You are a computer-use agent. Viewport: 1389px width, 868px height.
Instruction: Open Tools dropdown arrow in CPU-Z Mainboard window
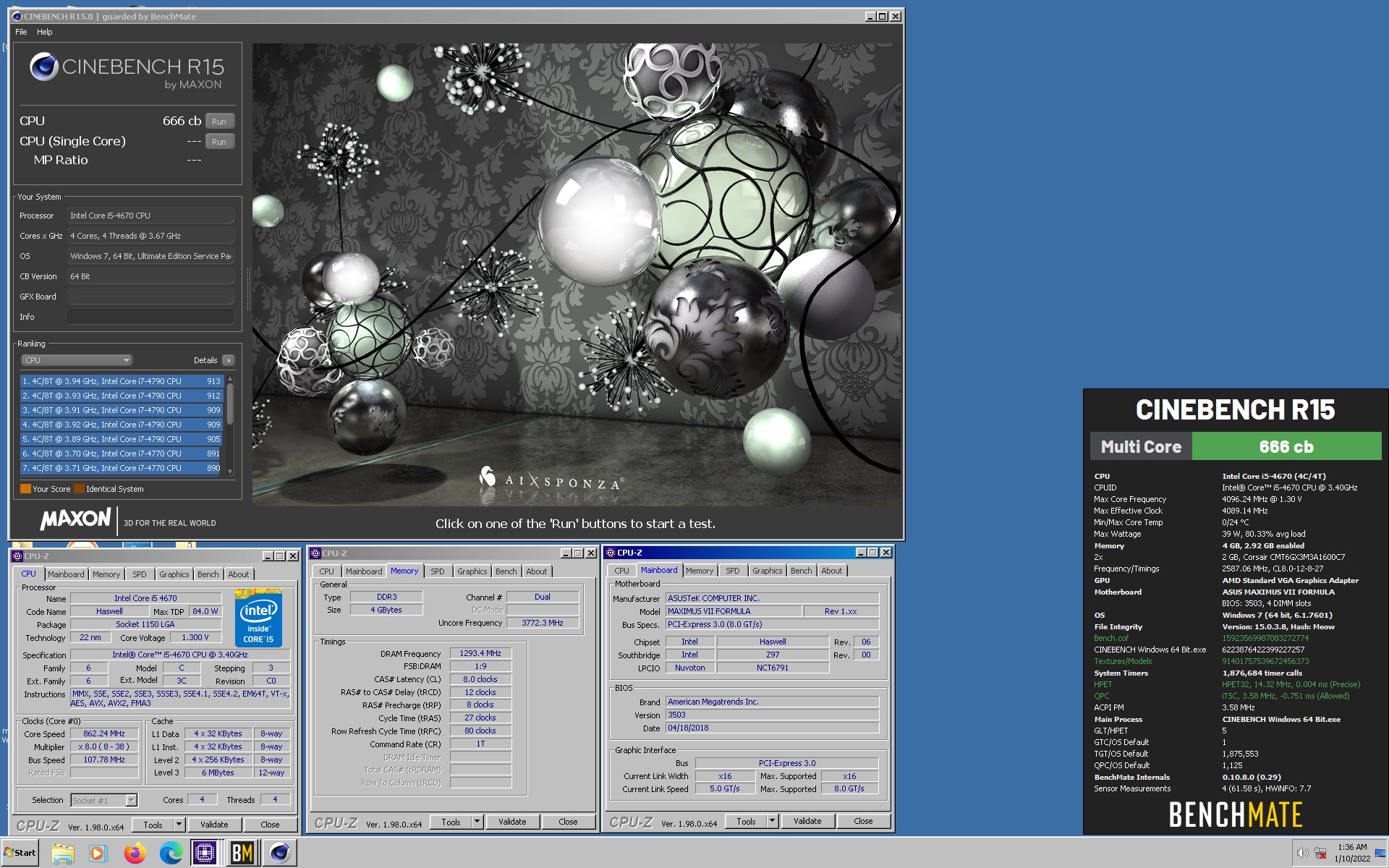click(773, 821)
